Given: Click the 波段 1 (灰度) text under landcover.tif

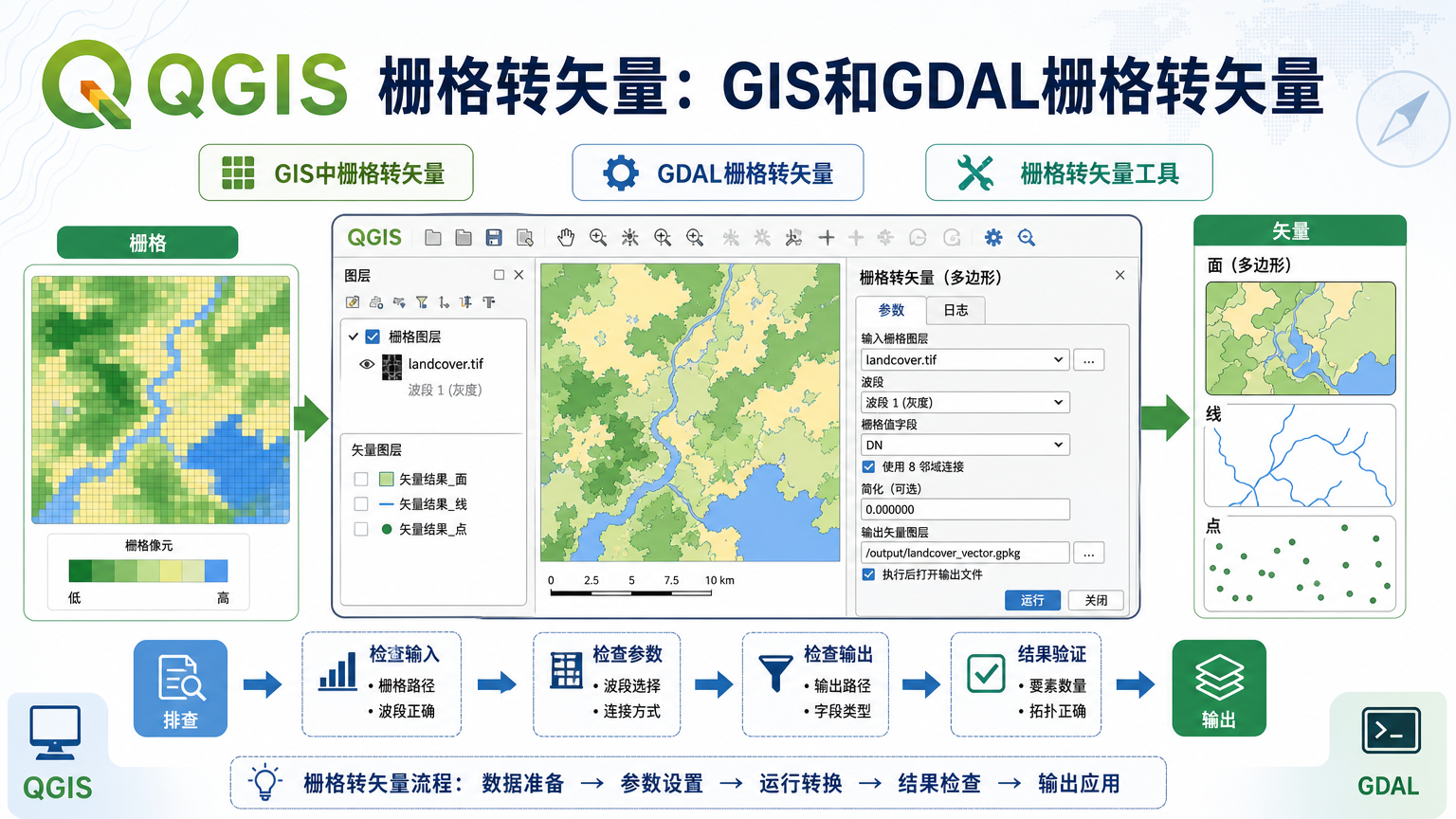Looking at the screenshot, I should pos(445,390).
